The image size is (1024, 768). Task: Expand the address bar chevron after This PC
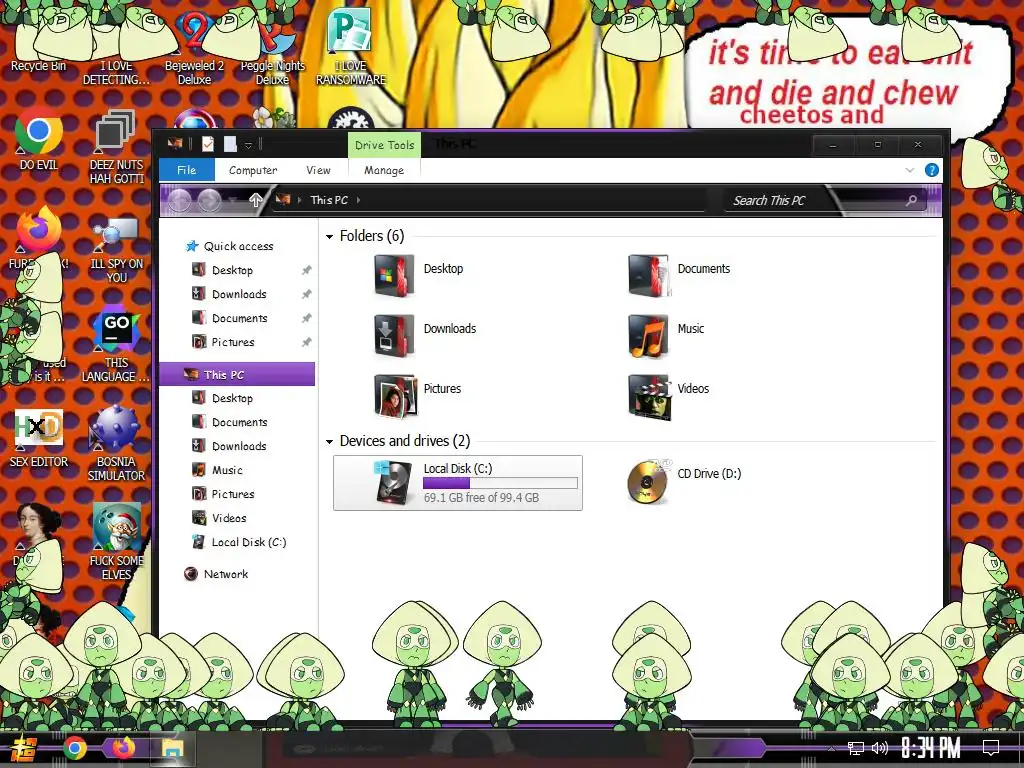pos(359,200)
